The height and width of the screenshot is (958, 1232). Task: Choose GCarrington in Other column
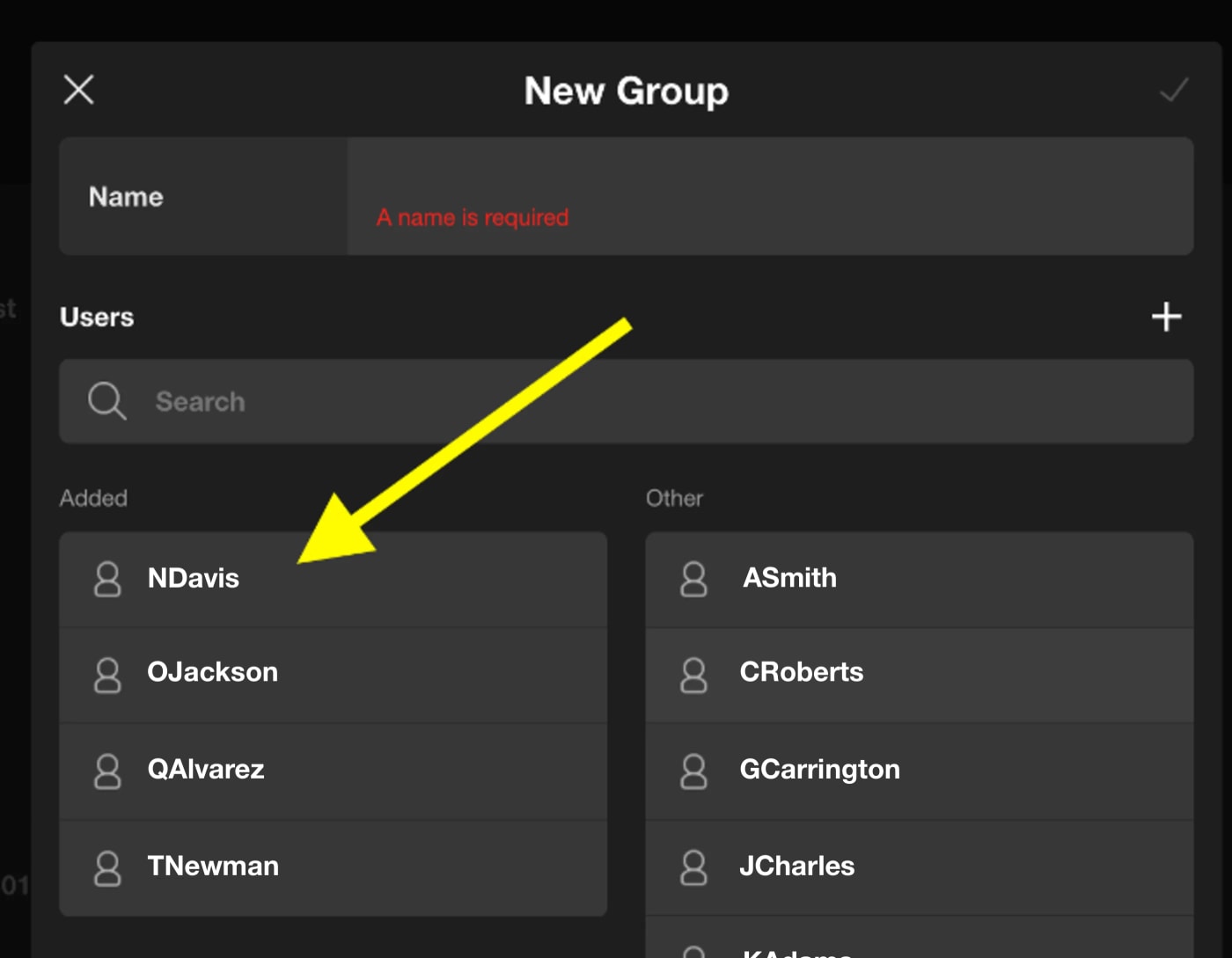(x=919, y=771)
